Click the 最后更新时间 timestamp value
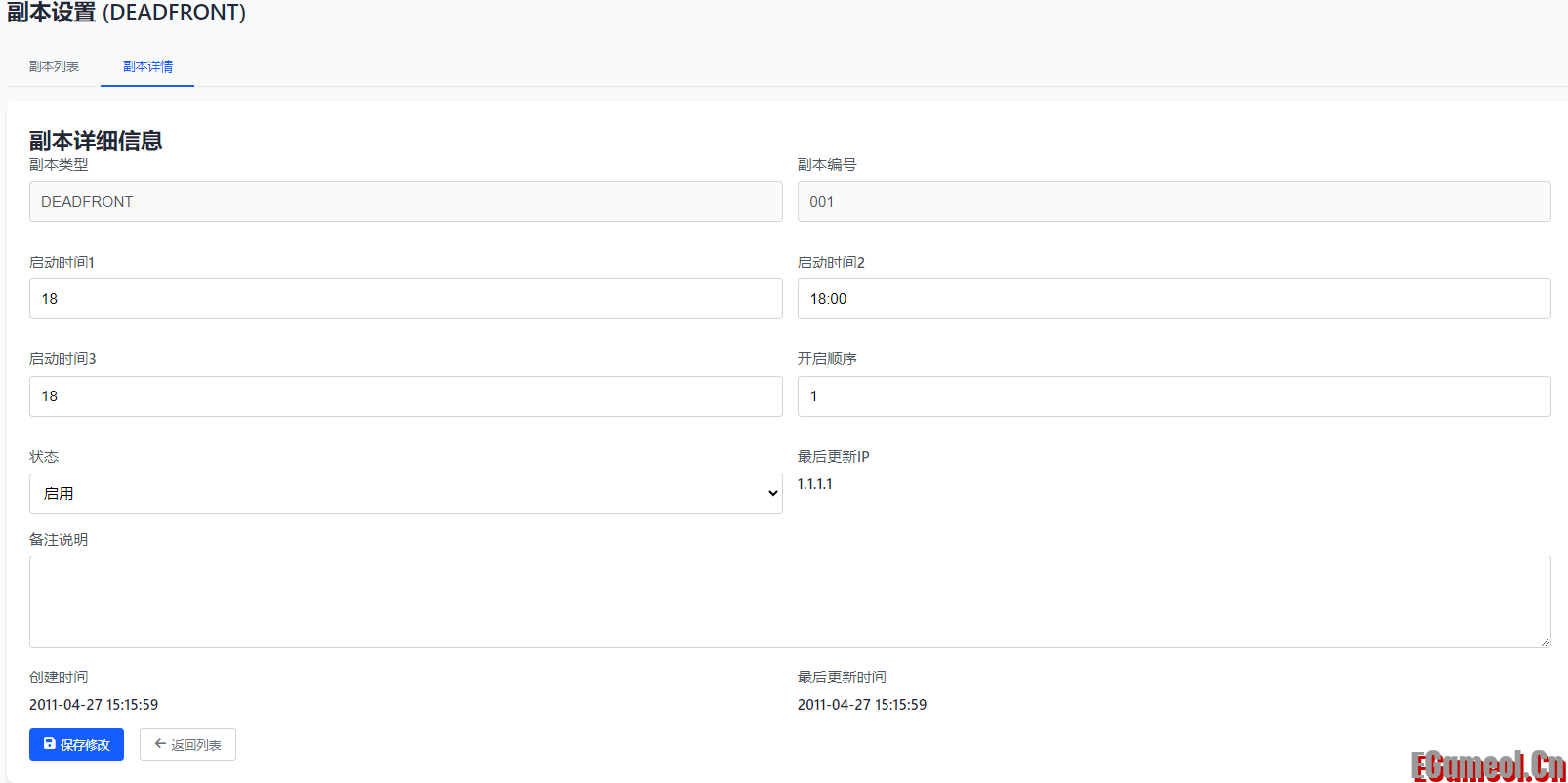The image size is (1568, 783). coord(861,705)
